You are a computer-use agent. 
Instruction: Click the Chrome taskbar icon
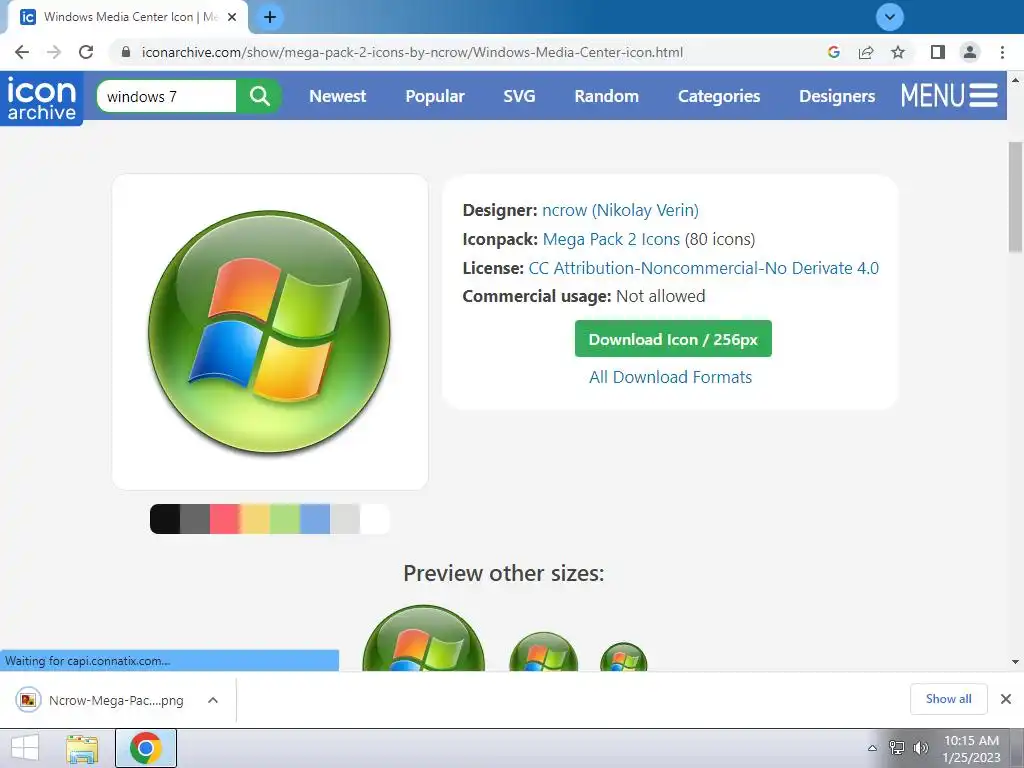(x=146, y=748)
